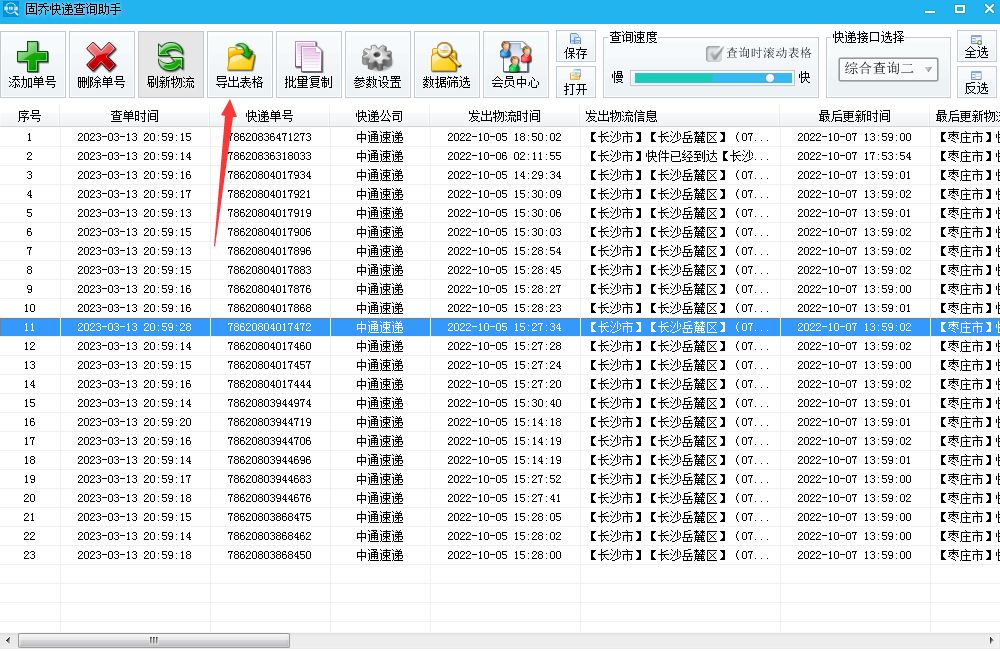Click the 最后更新时间 column header
1000x651 pixels.
point(854,116)
